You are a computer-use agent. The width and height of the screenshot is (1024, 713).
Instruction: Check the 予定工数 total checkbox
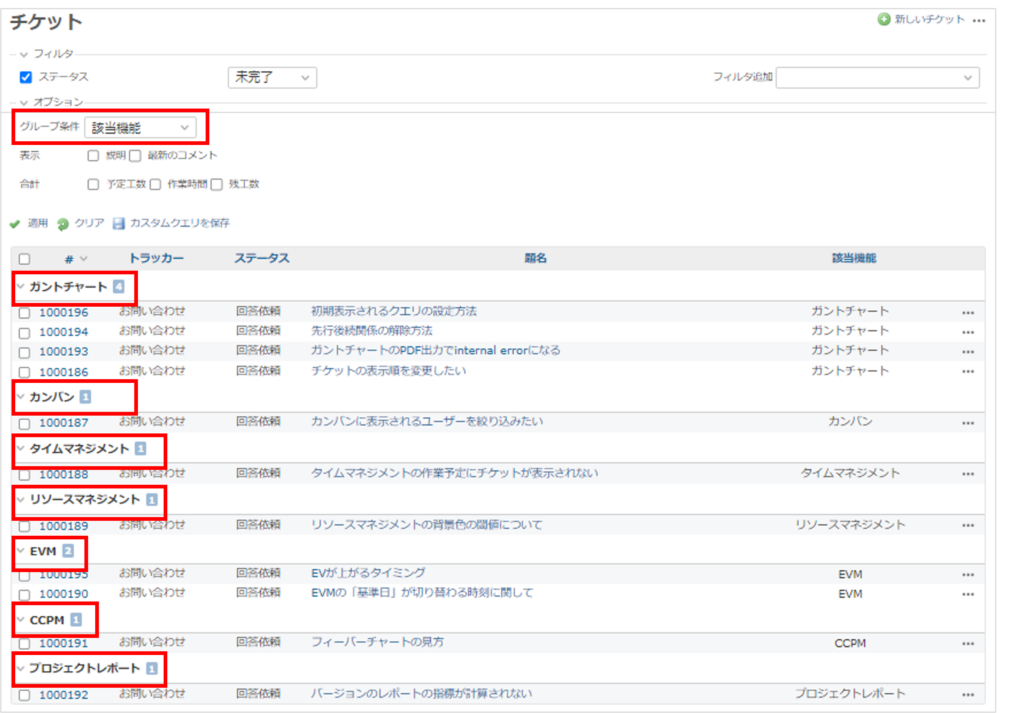93,184
